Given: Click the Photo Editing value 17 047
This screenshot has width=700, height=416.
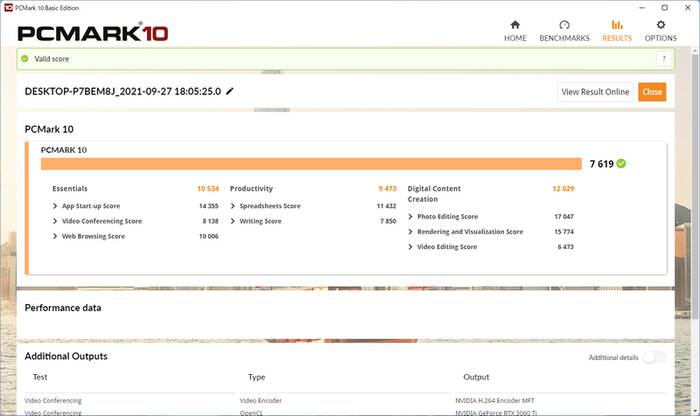Looking at the screenshot, I should 564,216.
